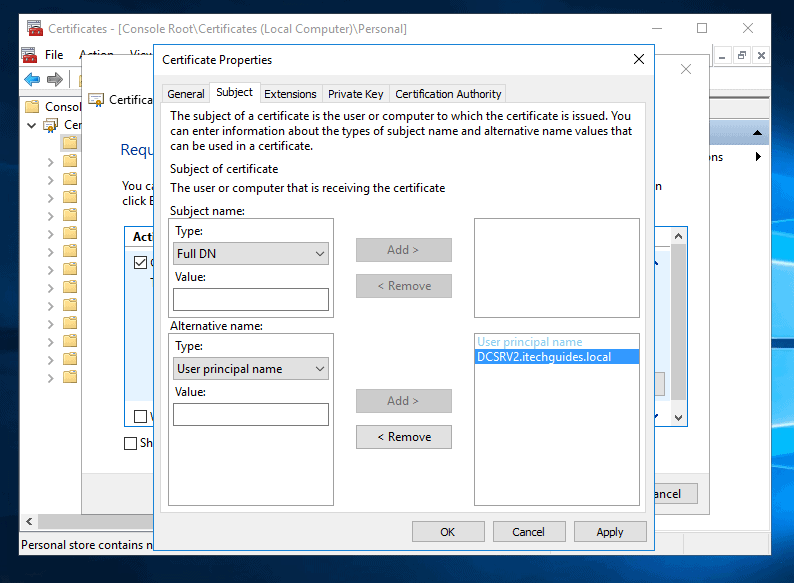Cancel the Certificate Properties dialog
This screenshot has width=794, height=583.
coord(529,532)
